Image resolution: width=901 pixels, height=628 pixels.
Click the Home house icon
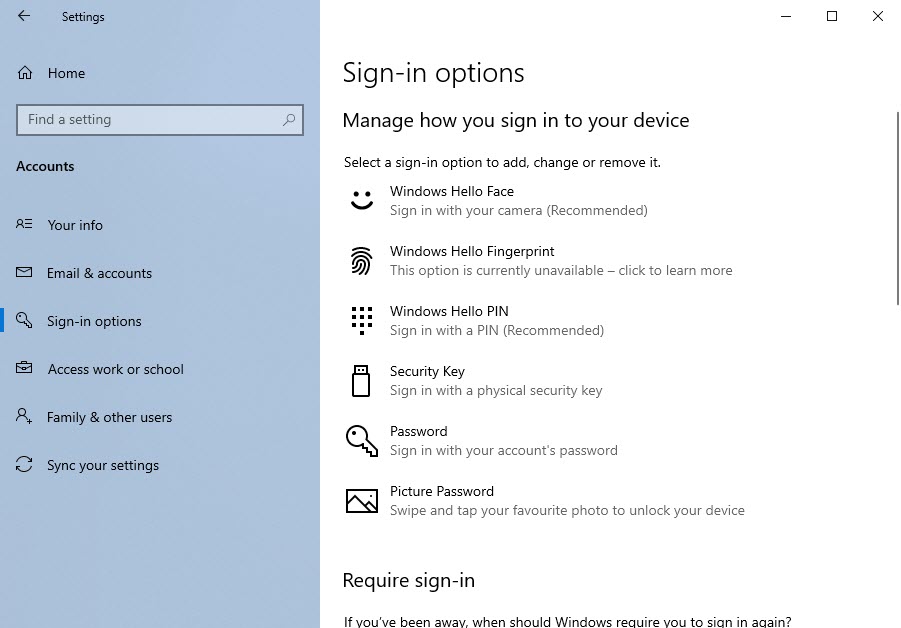(x=25, y=73)
